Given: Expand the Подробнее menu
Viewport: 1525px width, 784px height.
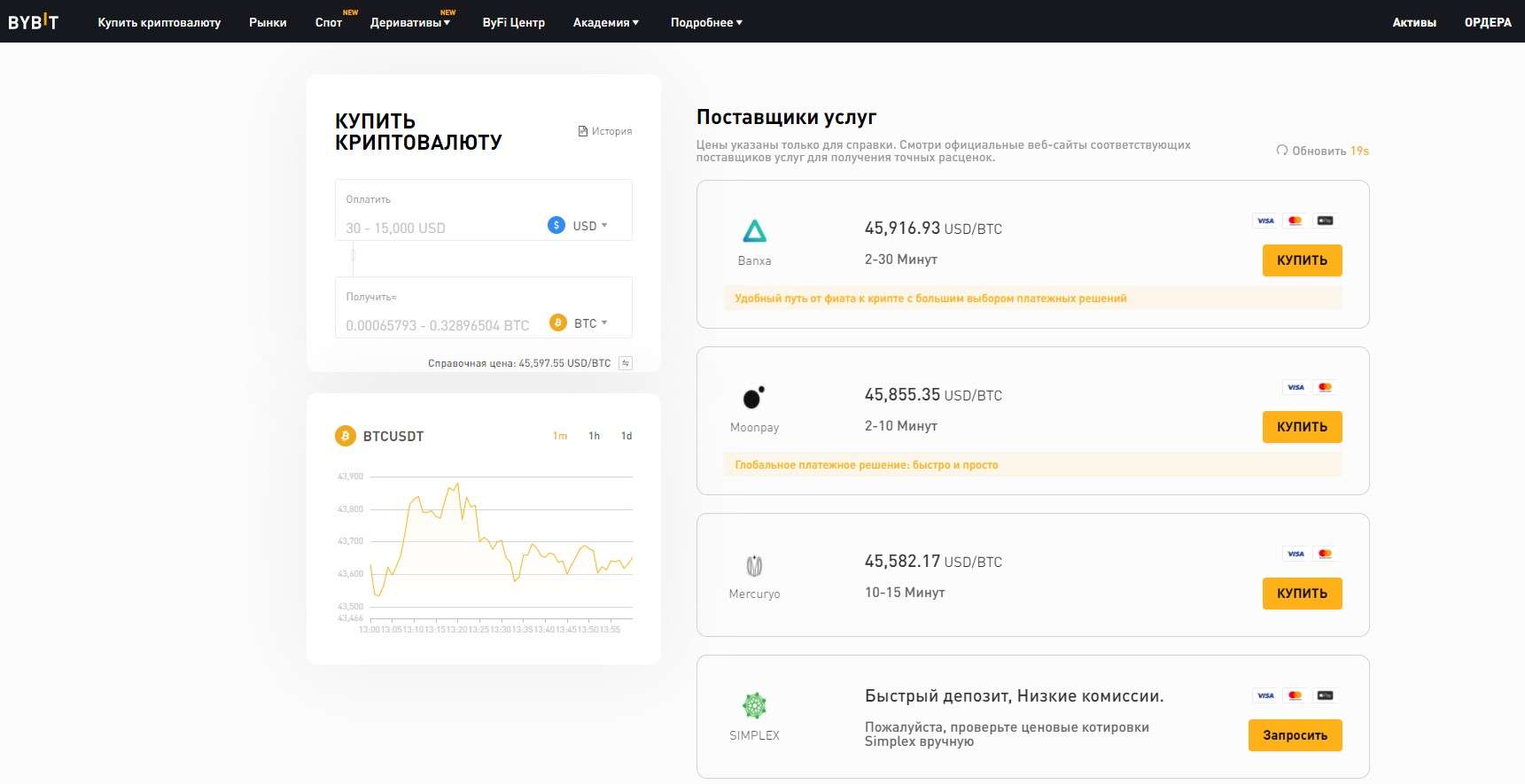Looking at the screenshot, I should pyautogui.click(x=706, y=22).
